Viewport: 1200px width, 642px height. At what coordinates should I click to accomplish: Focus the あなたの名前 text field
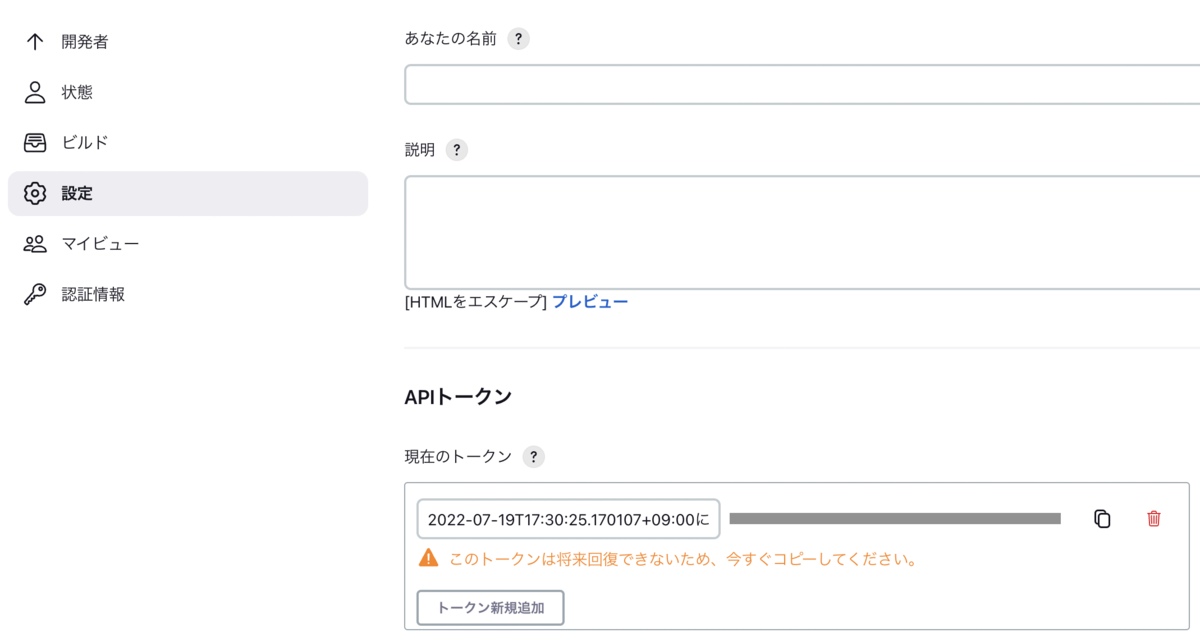tap(802, 84)
